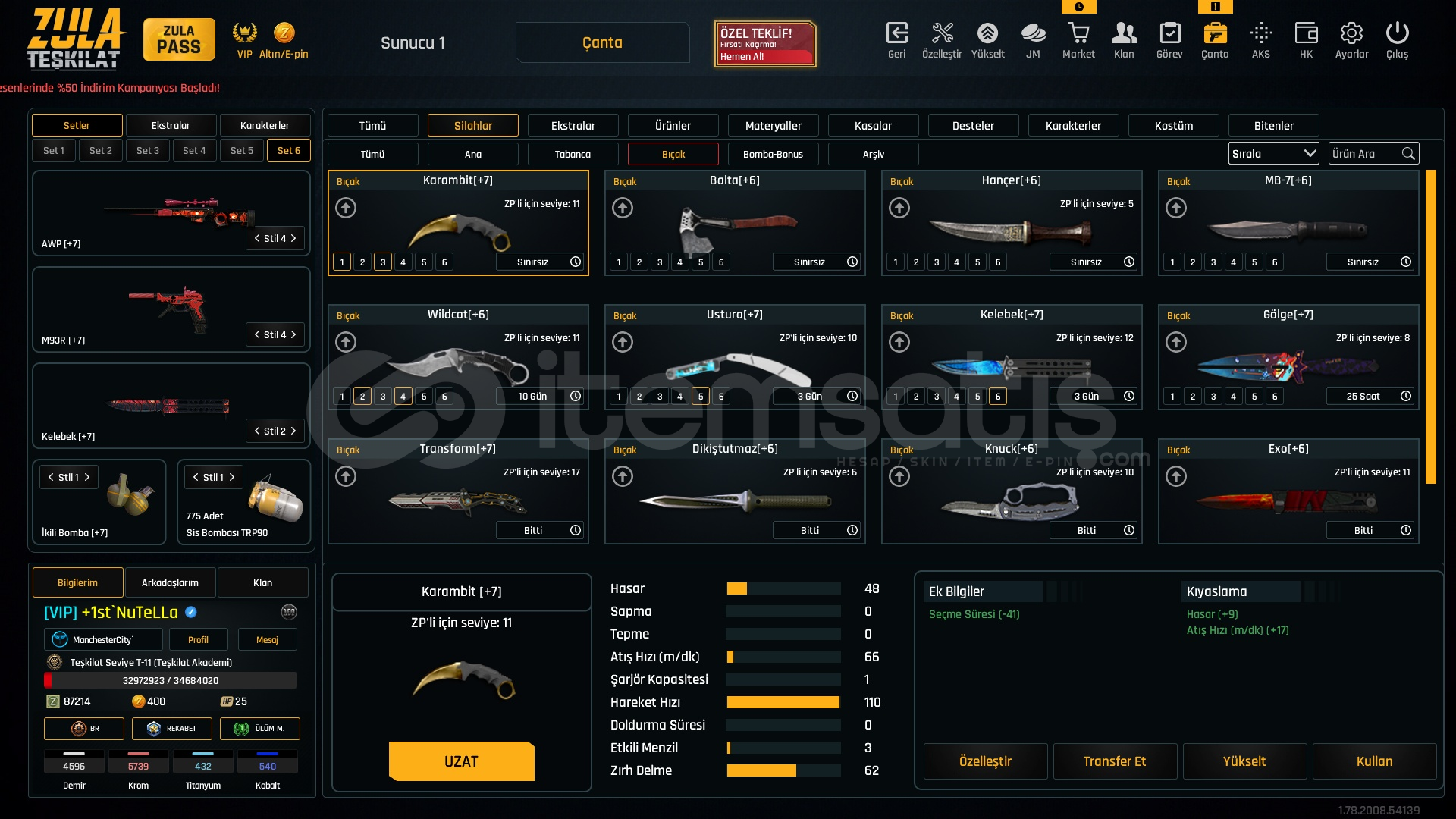The image size is (1456, 819).
Task: Toggle set slot 6 on MB-7[+6]
Action: [x=1275, y=262]
